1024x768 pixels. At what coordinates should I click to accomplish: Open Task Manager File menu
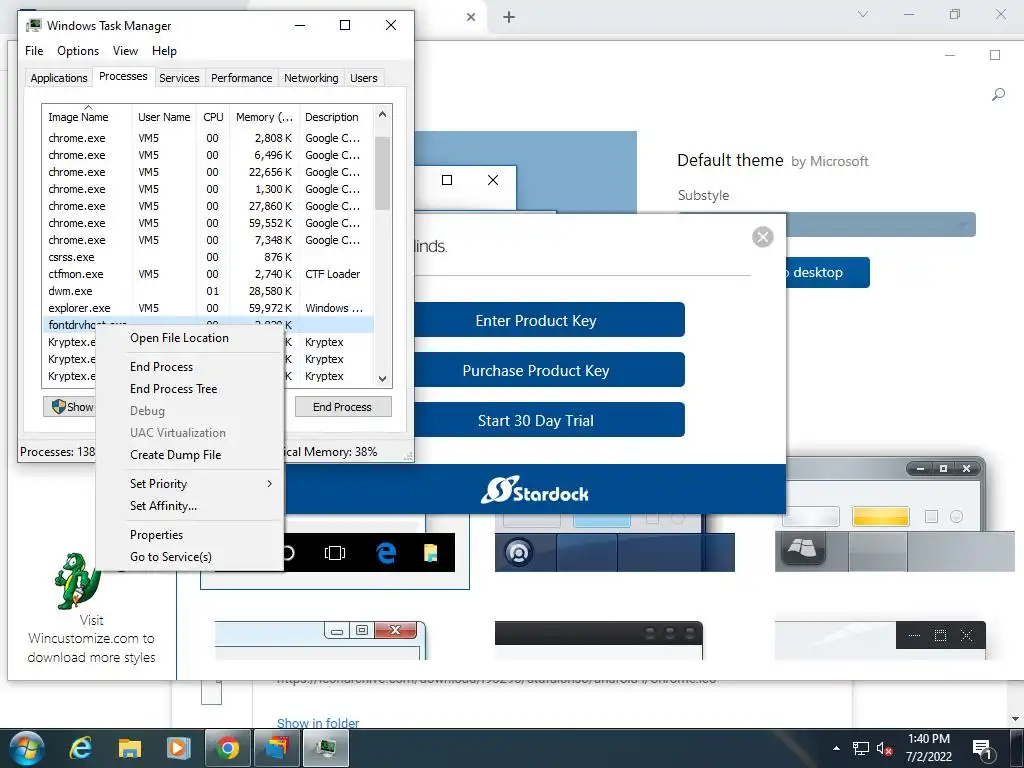tap(34, 51)
